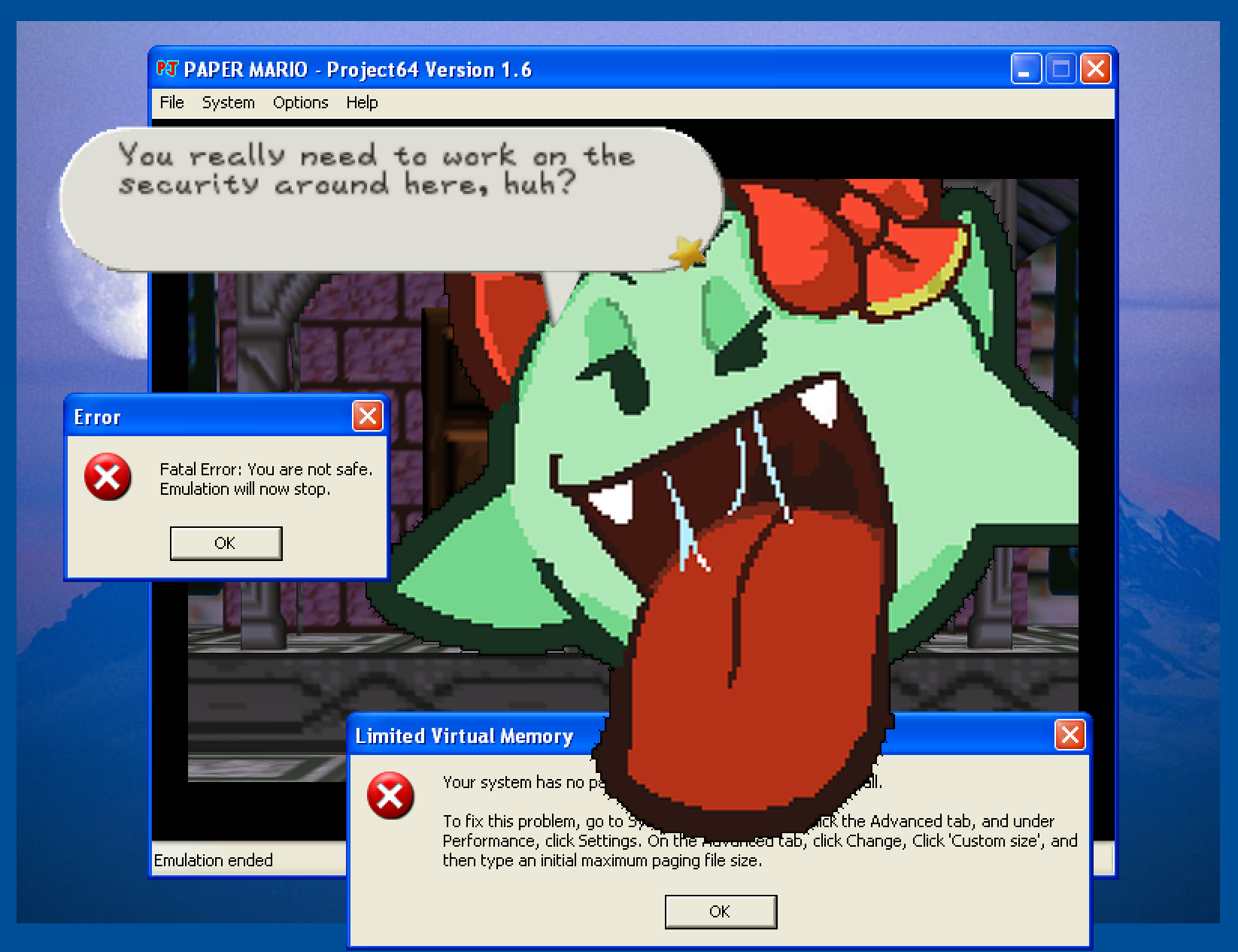Viewport: 1238px width, 952px height.
Task: Close the Error dialog with its X
Action: (367, 417)
